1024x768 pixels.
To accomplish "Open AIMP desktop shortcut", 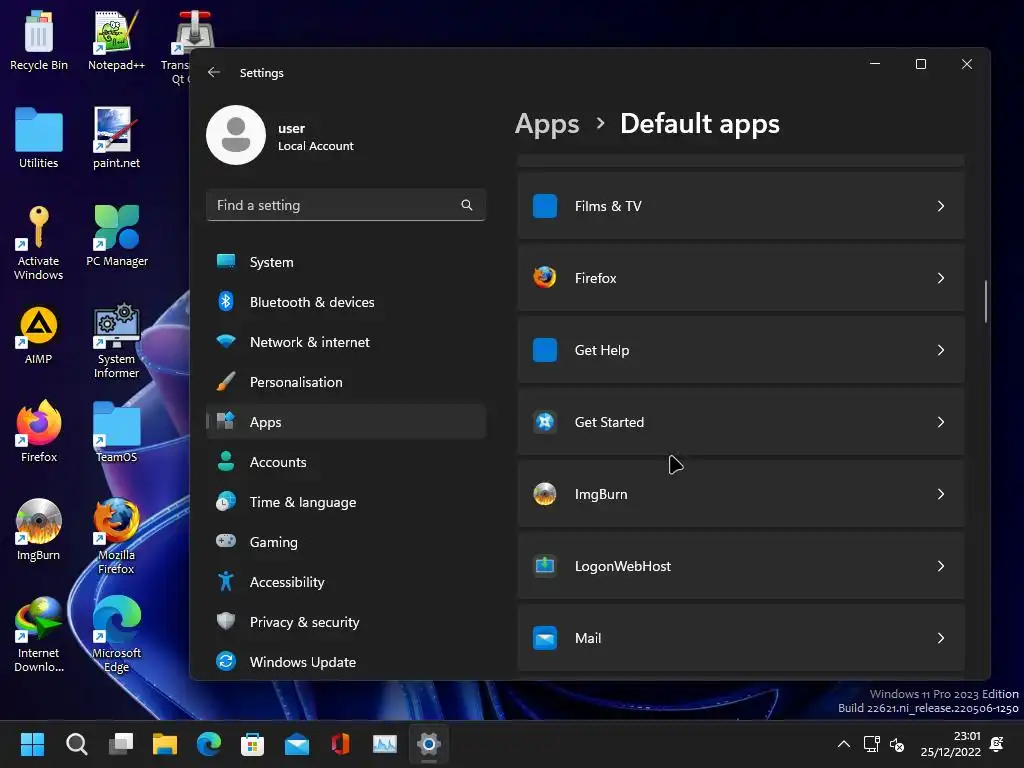I will click(39, 334).
